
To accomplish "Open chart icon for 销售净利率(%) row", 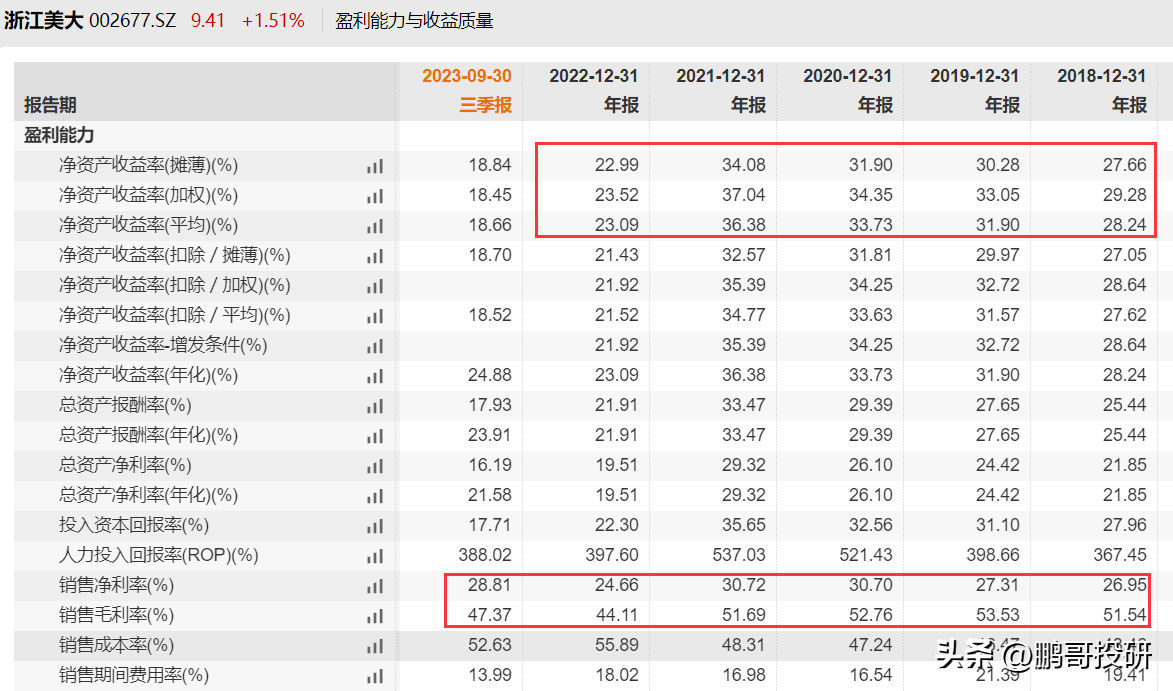I will pos(375,586).
